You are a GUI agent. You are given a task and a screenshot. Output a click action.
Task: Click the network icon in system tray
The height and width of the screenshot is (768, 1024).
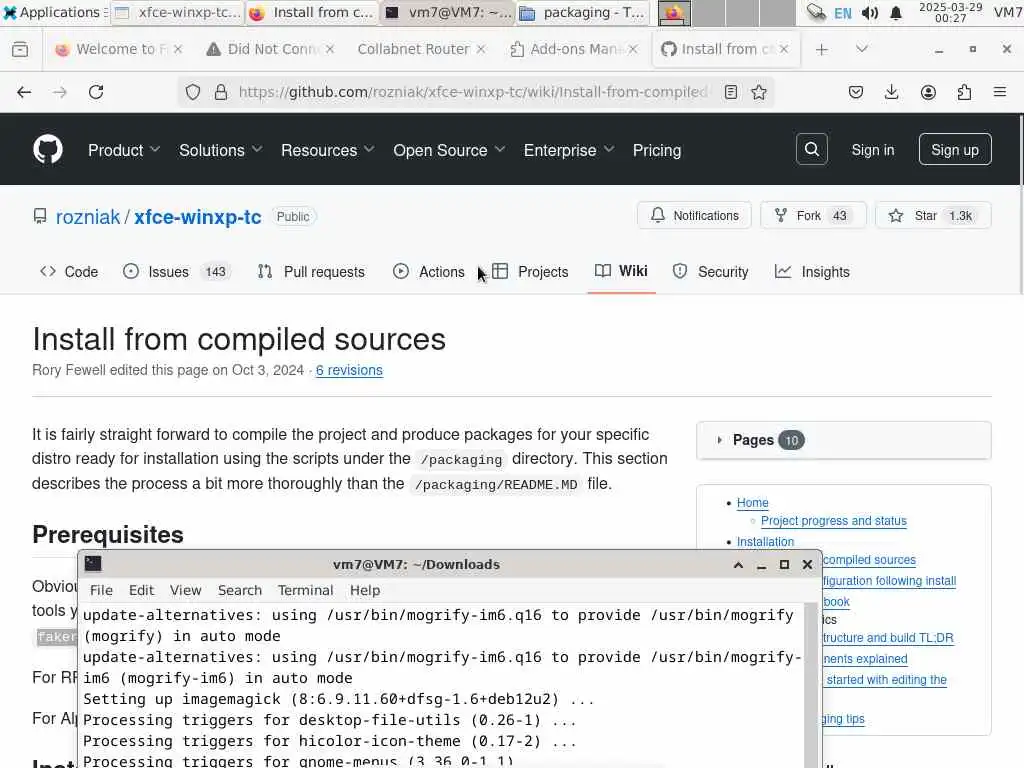(x=816, y=12)
